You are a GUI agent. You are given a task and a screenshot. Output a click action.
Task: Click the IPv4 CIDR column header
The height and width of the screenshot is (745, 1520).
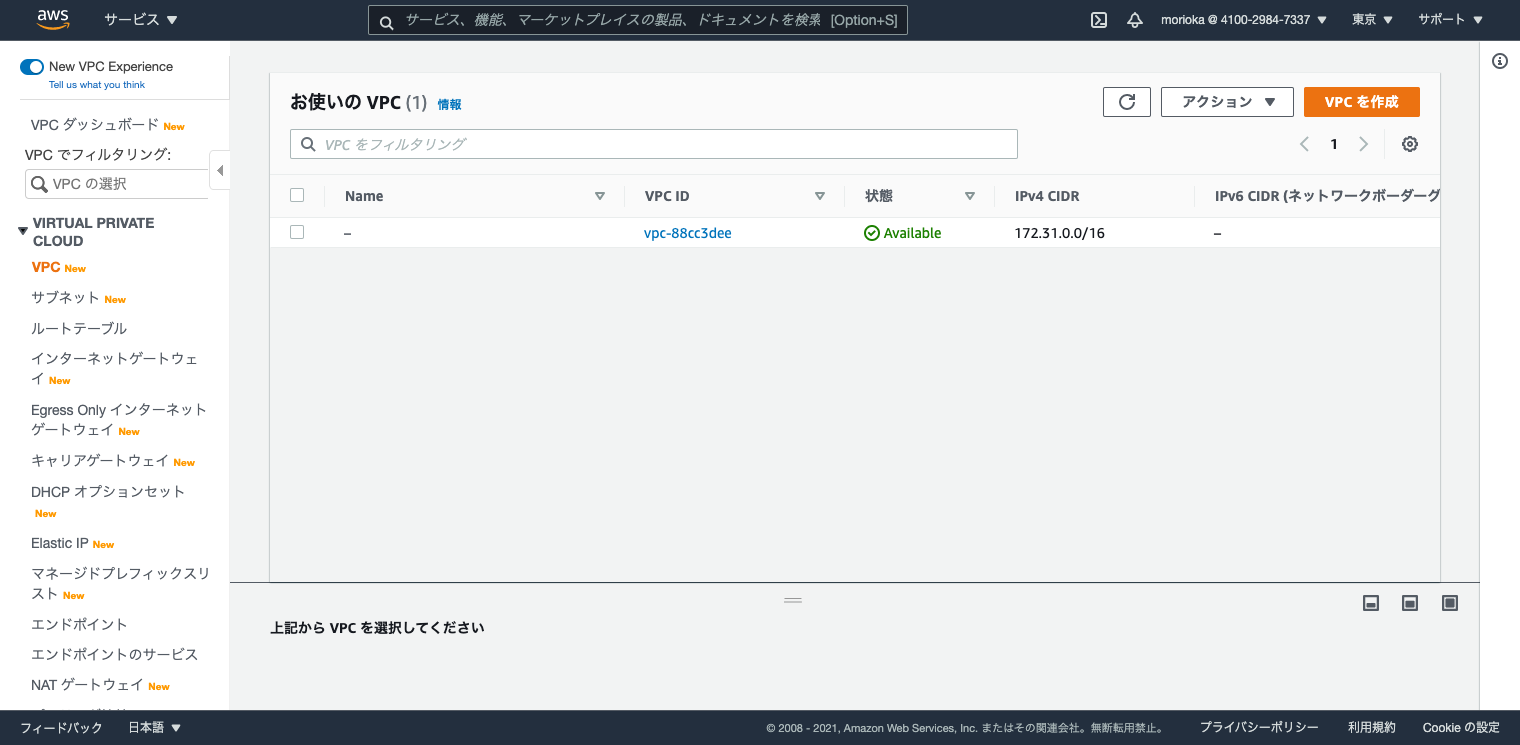(x=1047, y=196)
